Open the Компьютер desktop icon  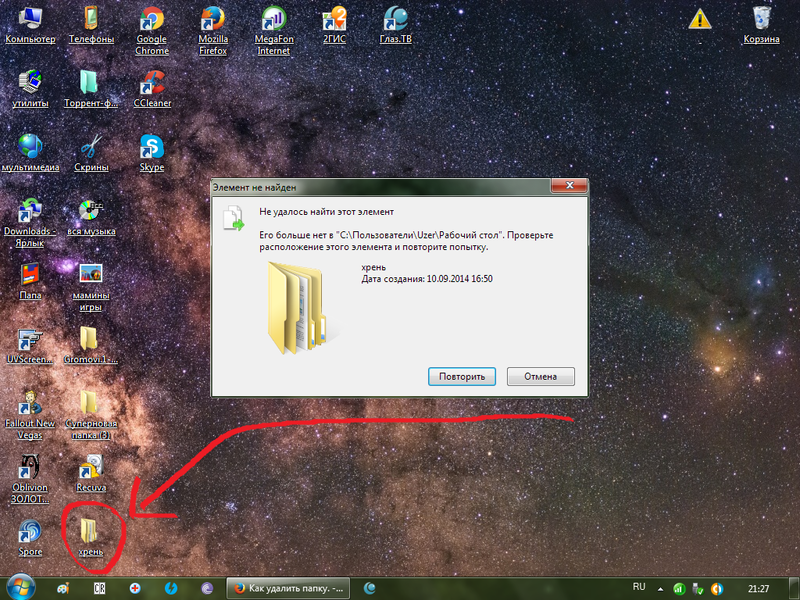pos(30,22)
